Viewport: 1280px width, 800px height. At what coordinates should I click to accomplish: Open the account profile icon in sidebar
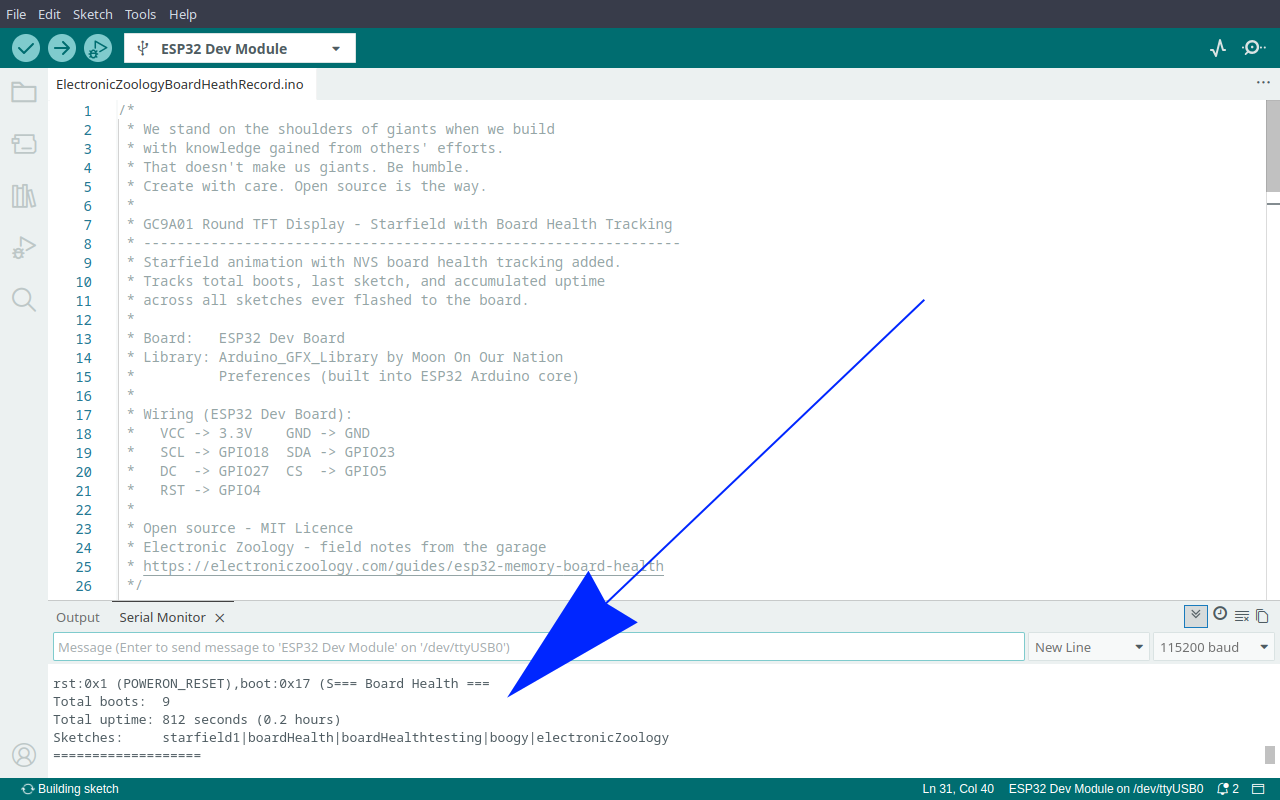coord(24,755)
